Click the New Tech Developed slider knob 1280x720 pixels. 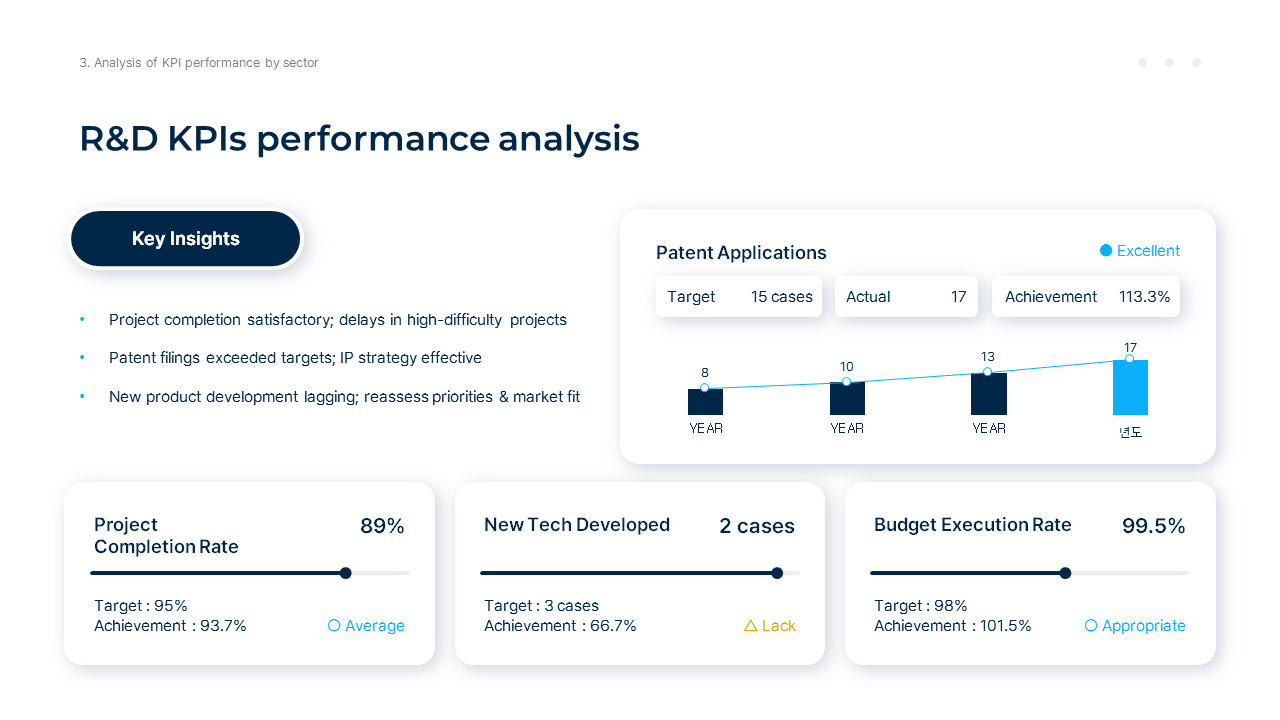click(x=777, y=573)
